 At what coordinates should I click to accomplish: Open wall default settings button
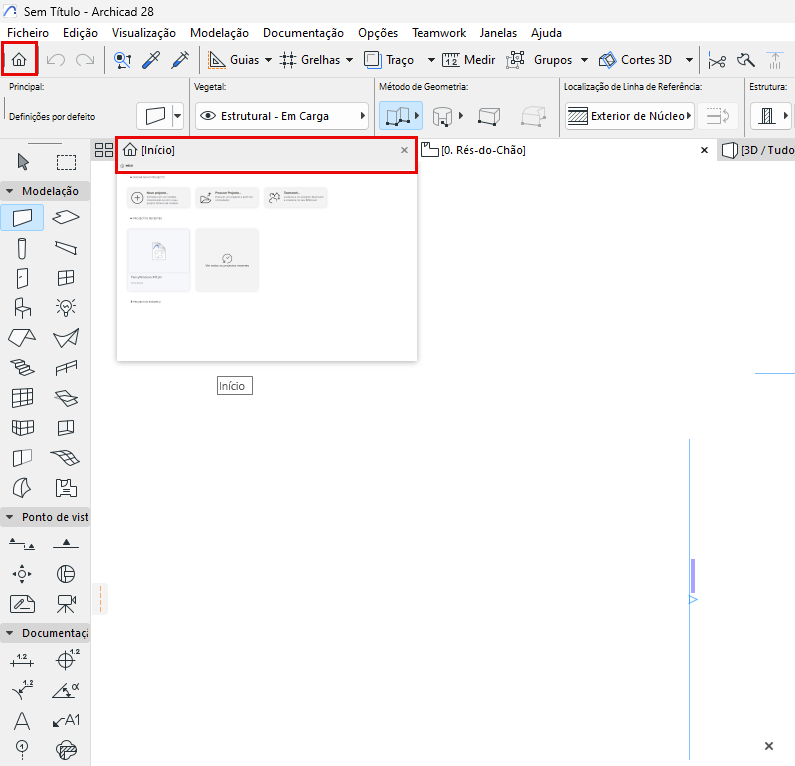155,116
